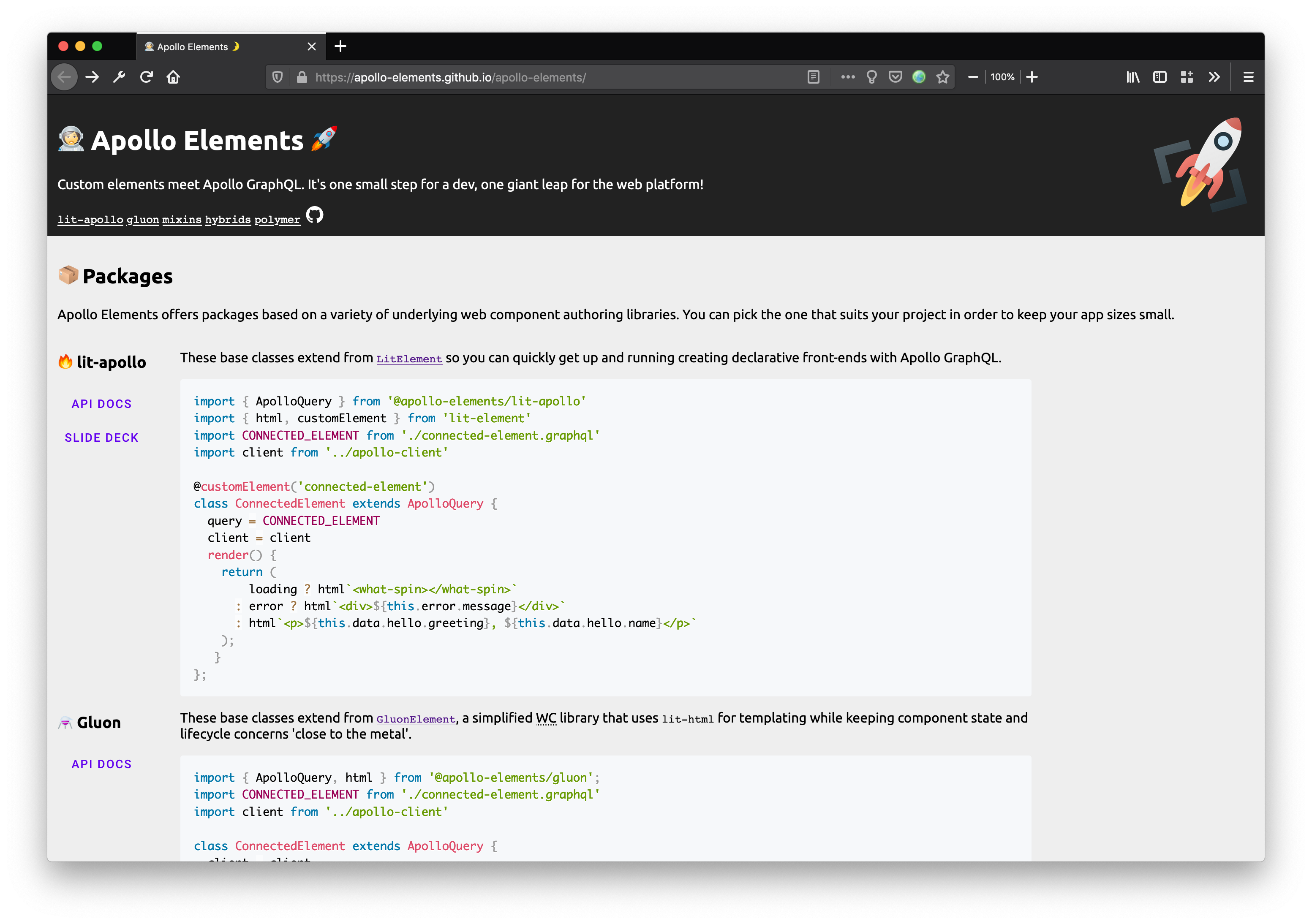
Task: Expand the toolbar overflow chevron menu
Action: 1214,77
